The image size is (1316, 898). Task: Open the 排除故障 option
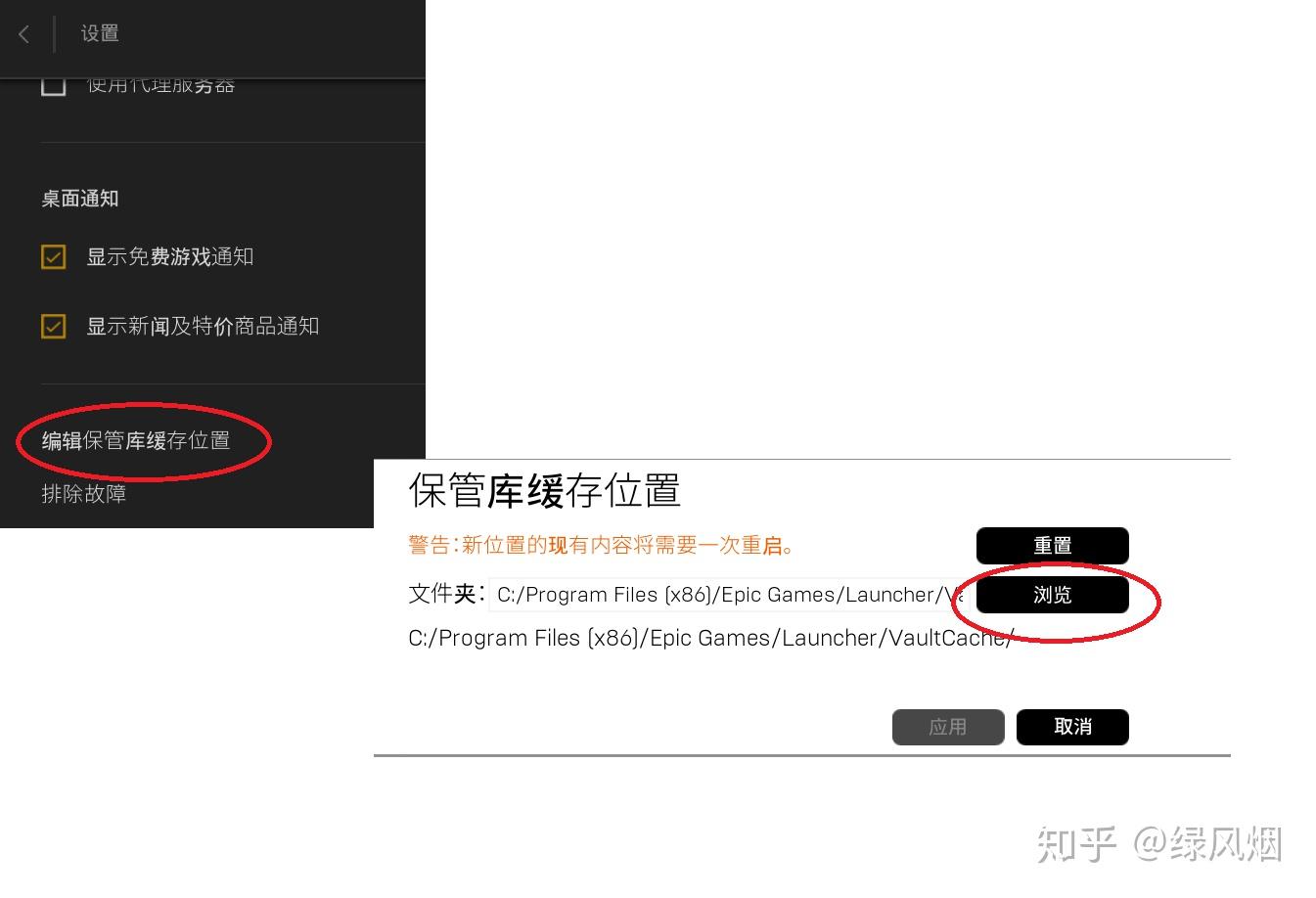[x=84, y=494]
